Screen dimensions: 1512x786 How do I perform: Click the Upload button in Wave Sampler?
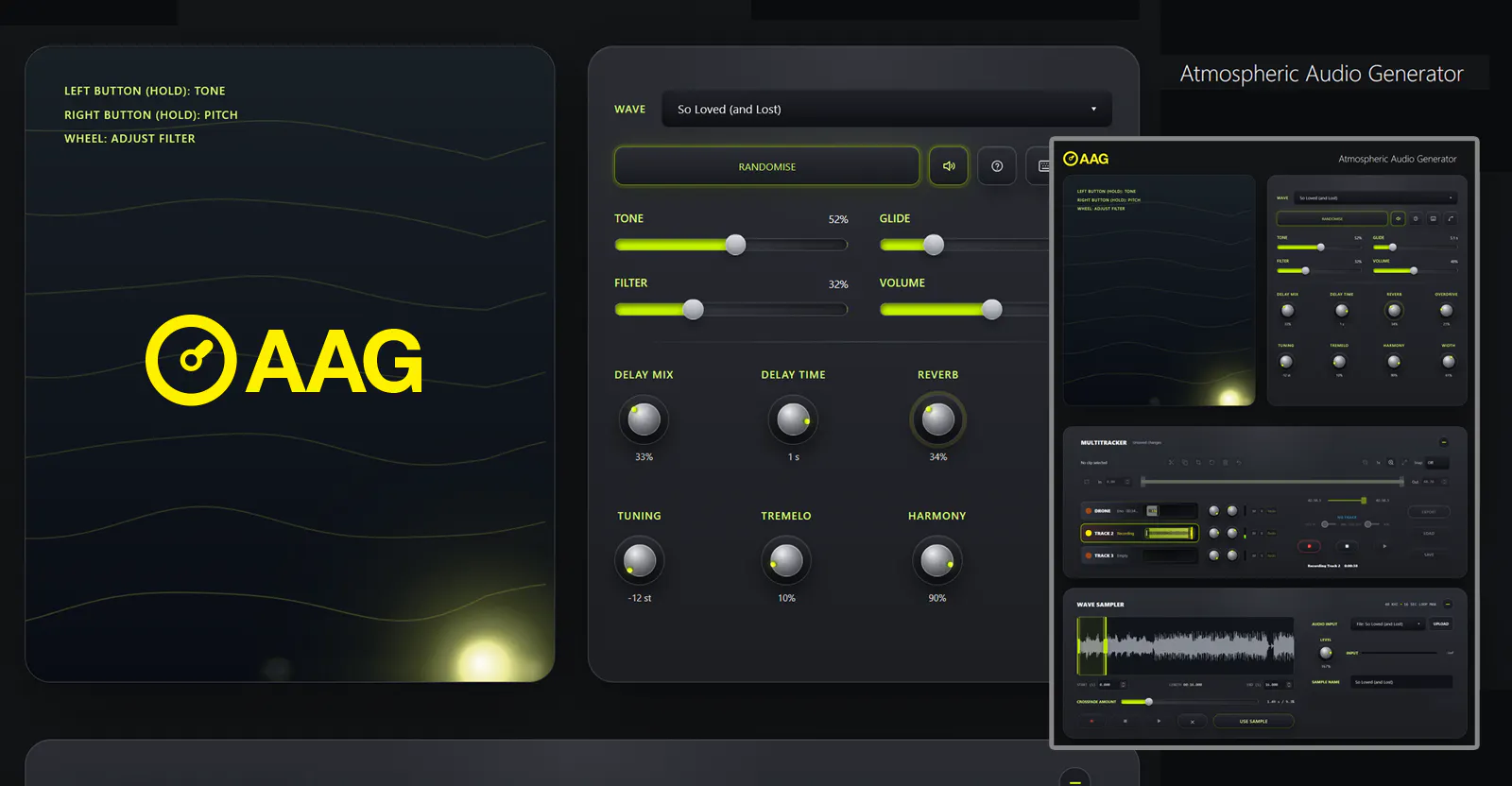point(1440,624)
